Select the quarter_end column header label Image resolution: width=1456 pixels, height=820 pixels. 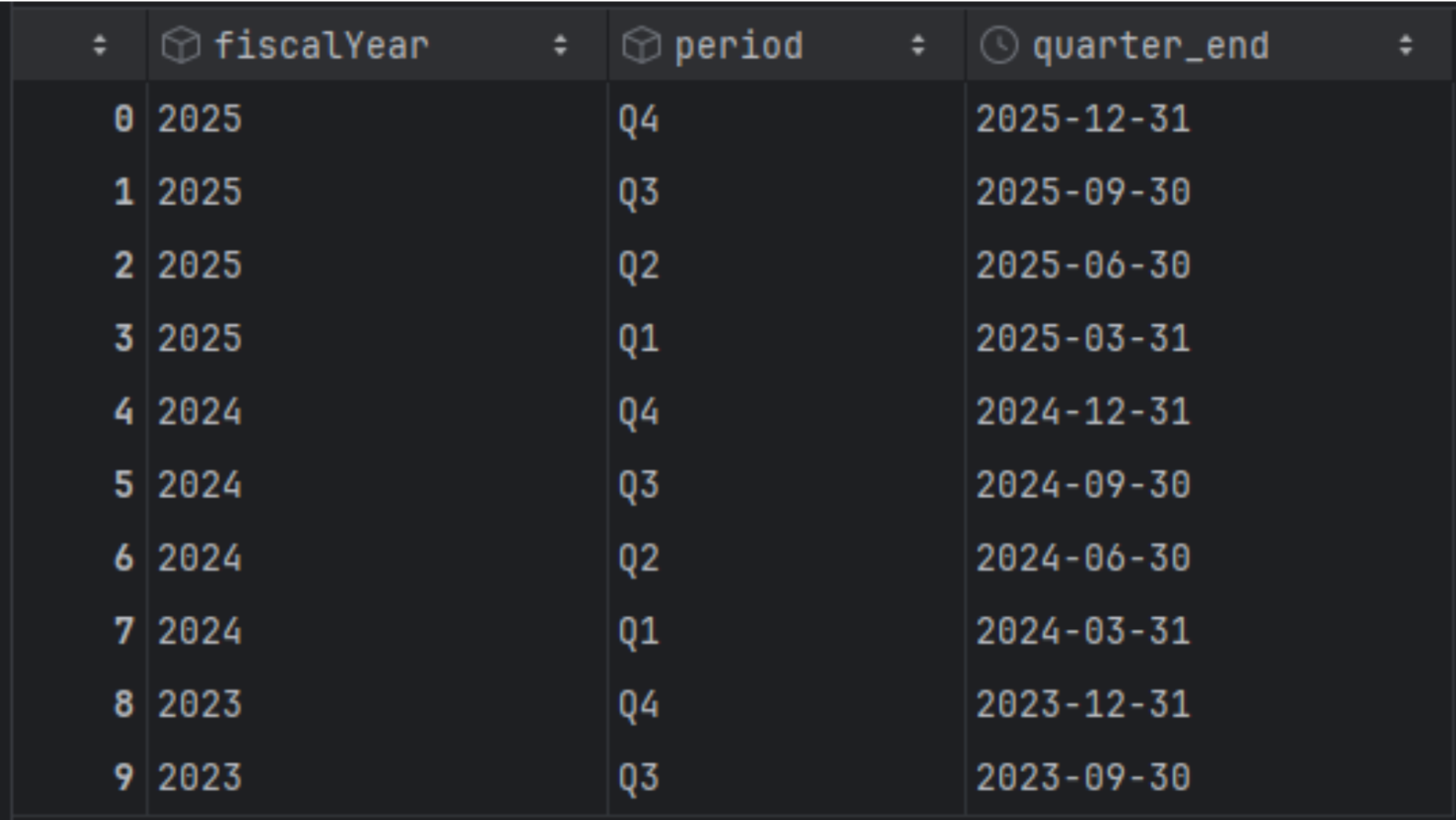pos(1150,46)
